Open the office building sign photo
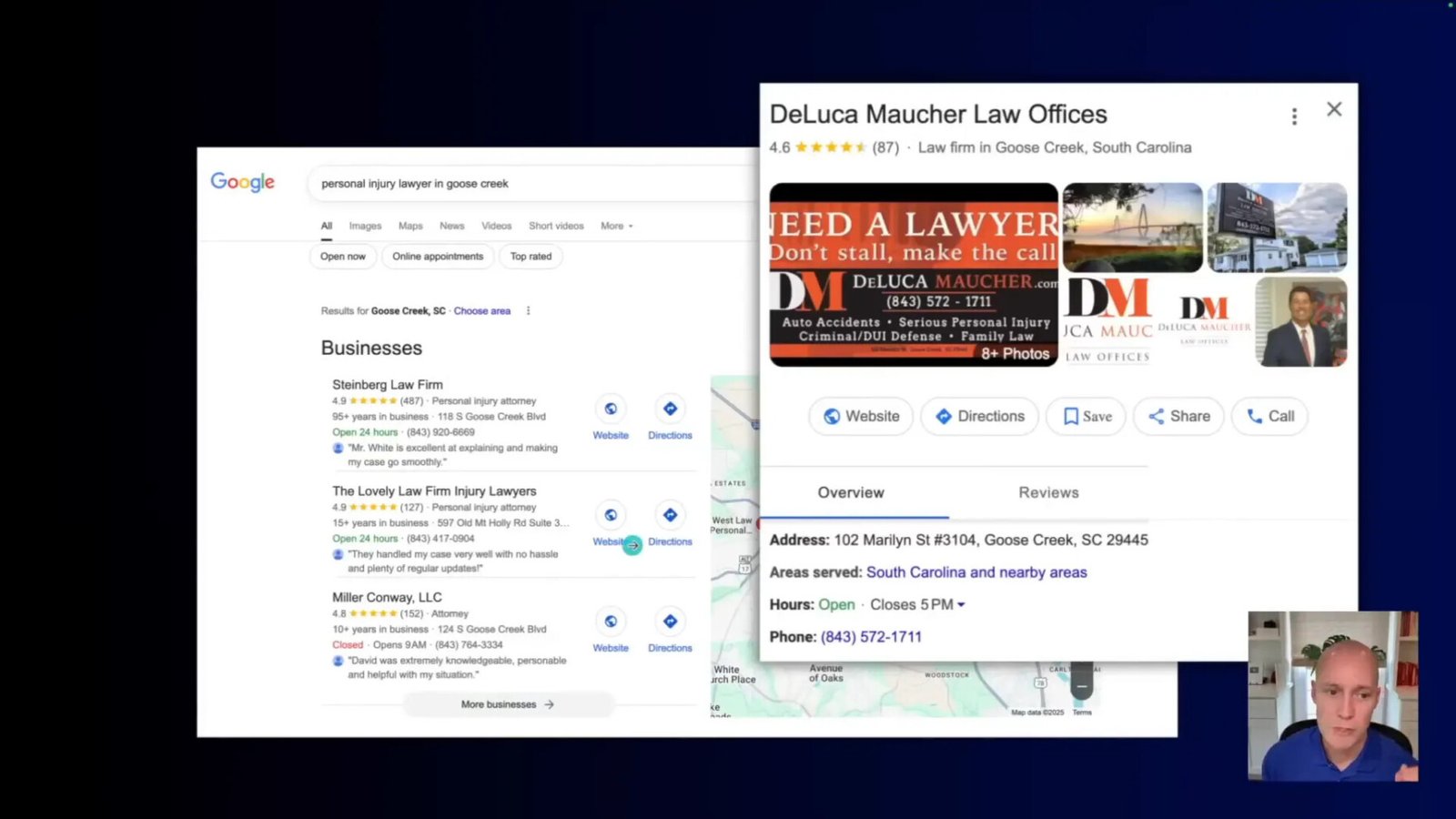 click(x=1277, y=227)
